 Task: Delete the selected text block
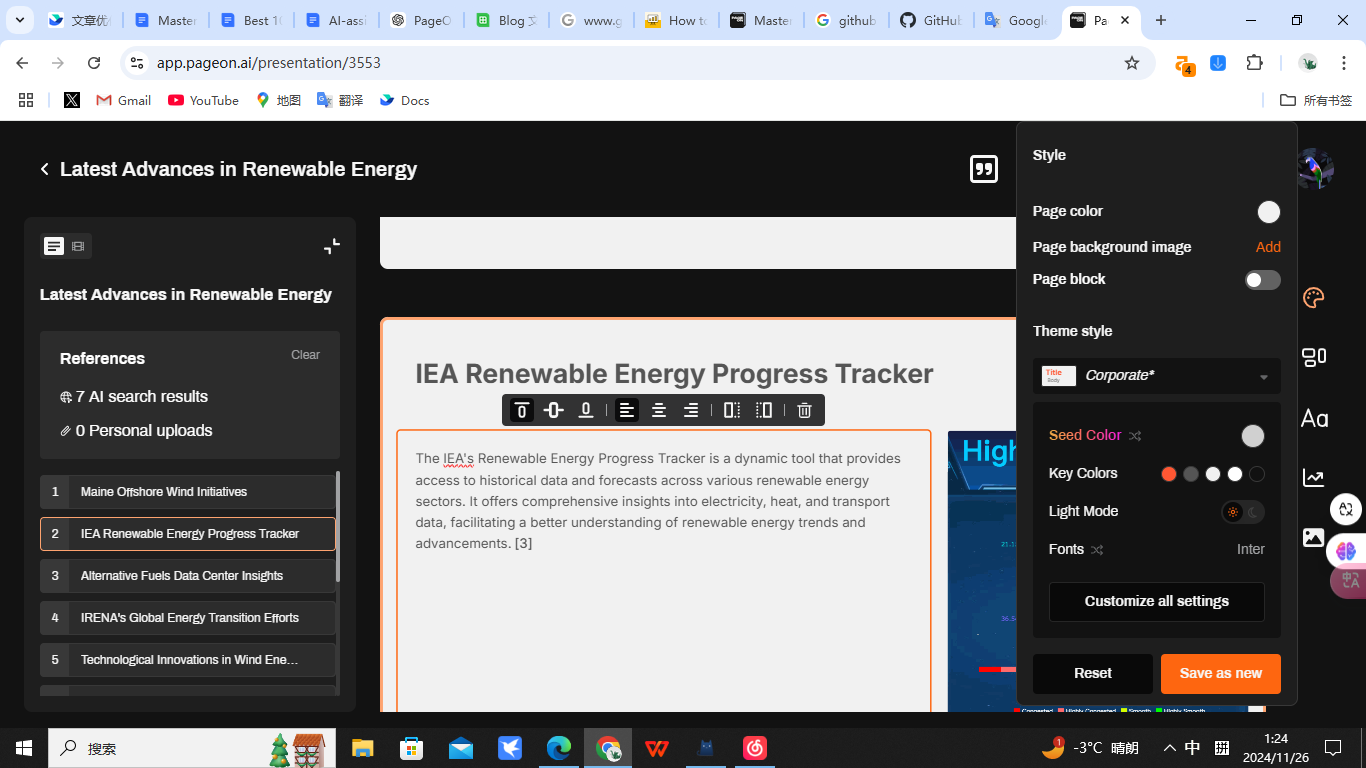point(804,410)
